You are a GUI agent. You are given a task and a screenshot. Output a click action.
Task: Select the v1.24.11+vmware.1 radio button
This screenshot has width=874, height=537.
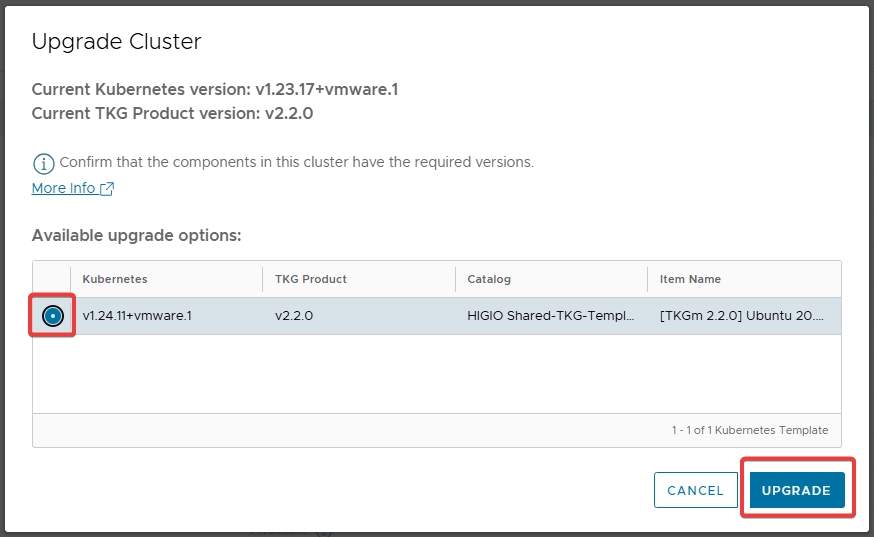pyautogui.click(x=53, y=316)
